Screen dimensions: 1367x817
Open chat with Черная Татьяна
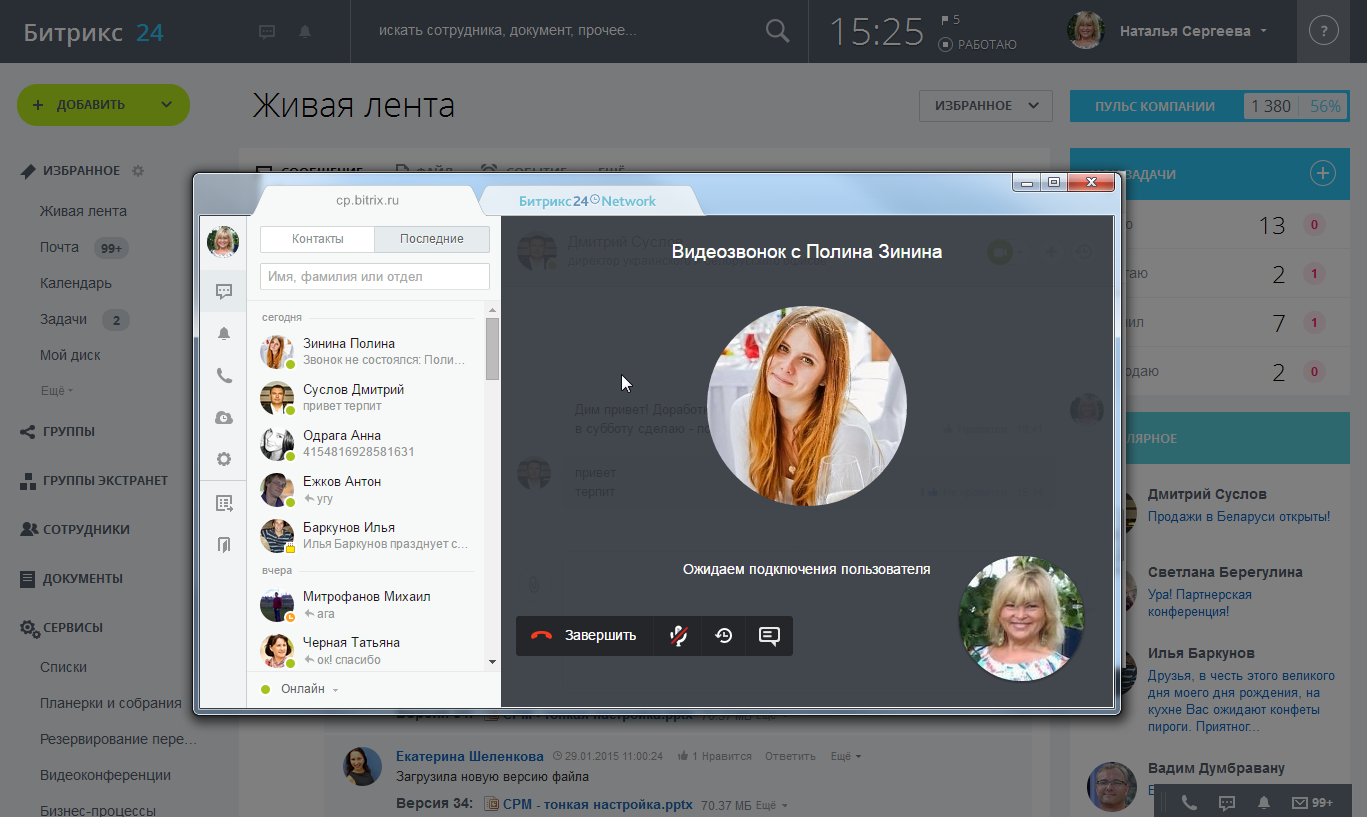[x=366, y=650]
